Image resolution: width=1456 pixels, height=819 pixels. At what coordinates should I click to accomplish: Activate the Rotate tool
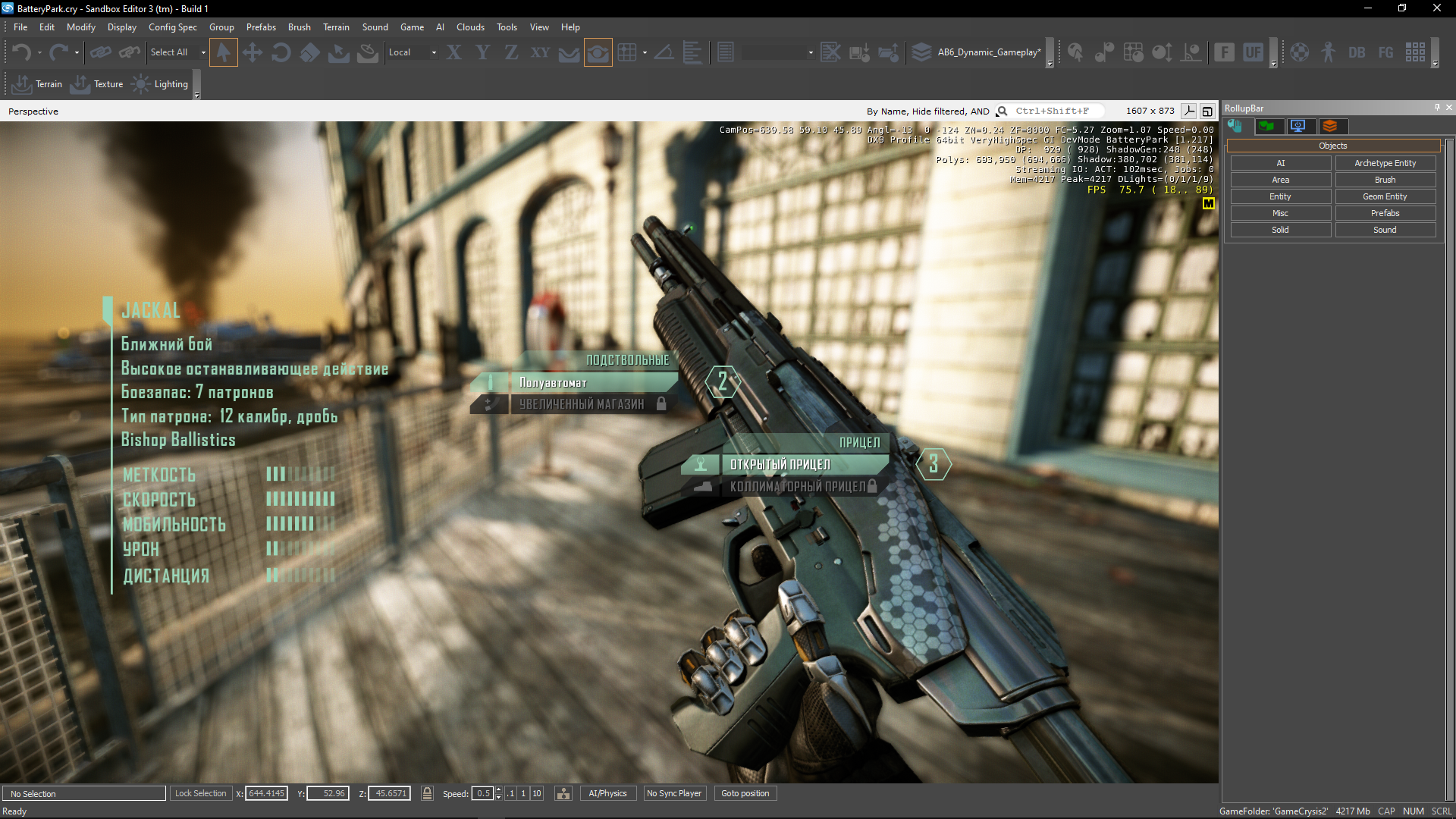[281, 52]
